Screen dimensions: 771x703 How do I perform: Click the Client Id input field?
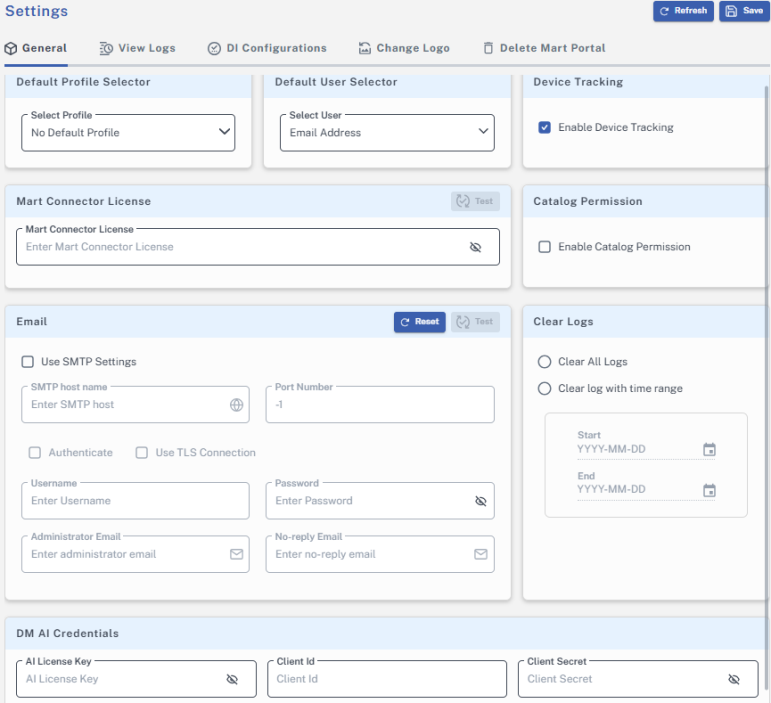click(x=386, y=679)
